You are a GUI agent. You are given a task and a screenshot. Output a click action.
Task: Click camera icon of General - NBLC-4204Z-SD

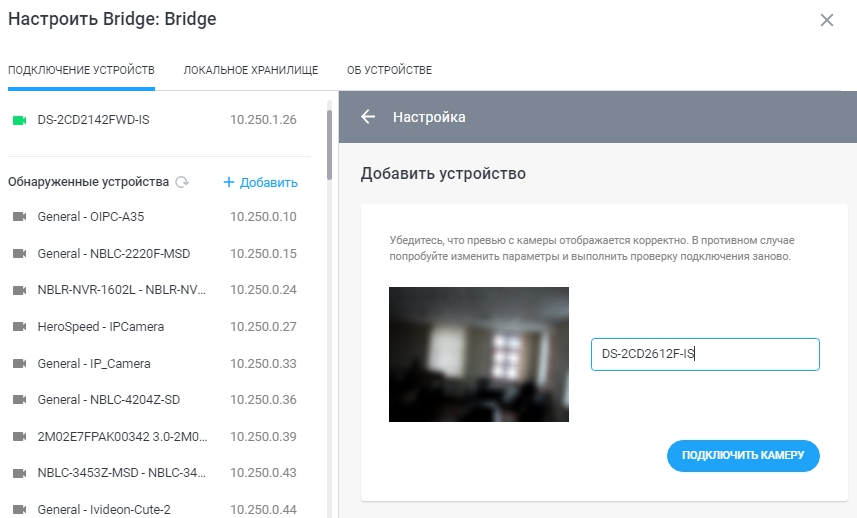coord(20,400)
